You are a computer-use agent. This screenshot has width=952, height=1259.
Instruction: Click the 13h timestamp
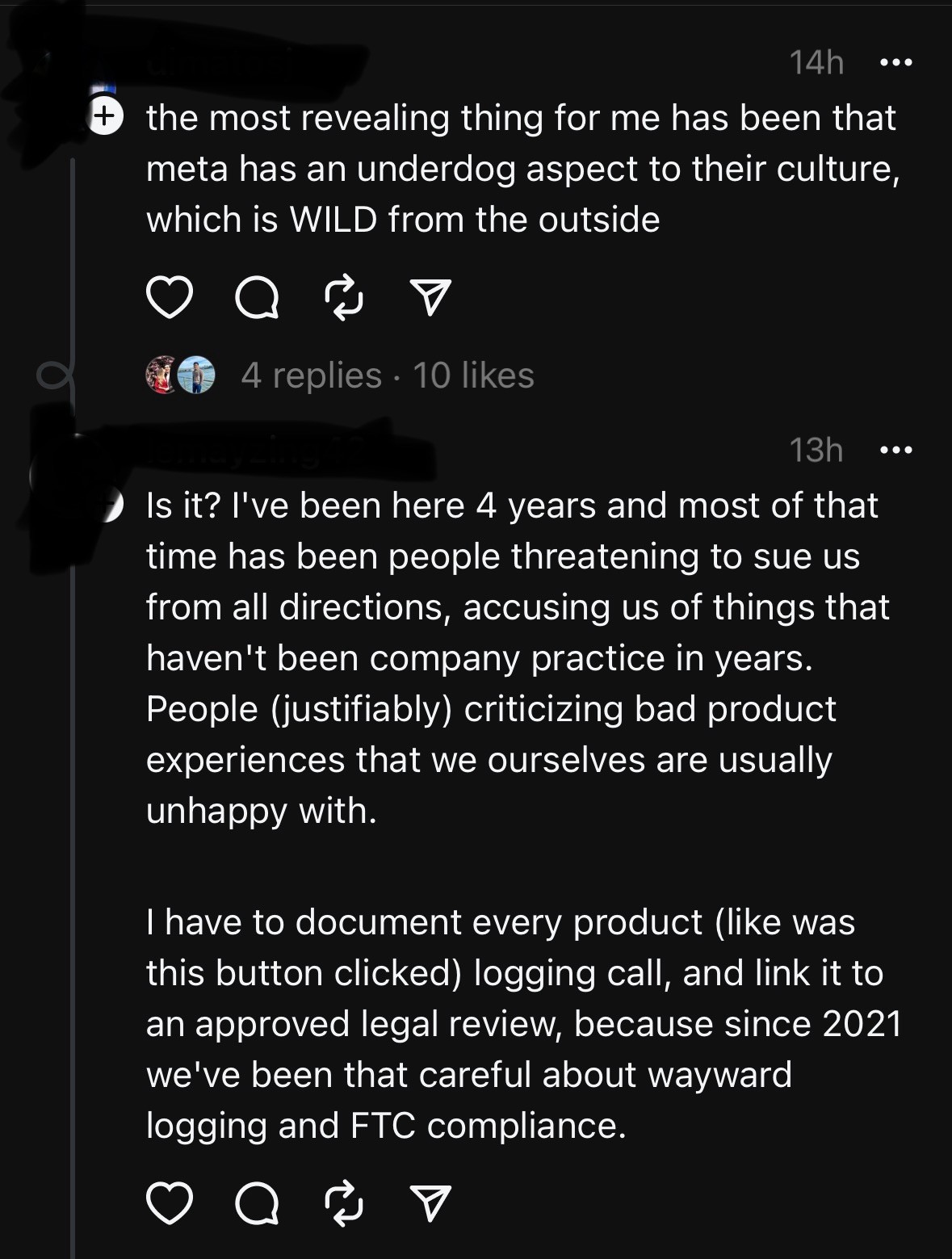pos(816,450)
